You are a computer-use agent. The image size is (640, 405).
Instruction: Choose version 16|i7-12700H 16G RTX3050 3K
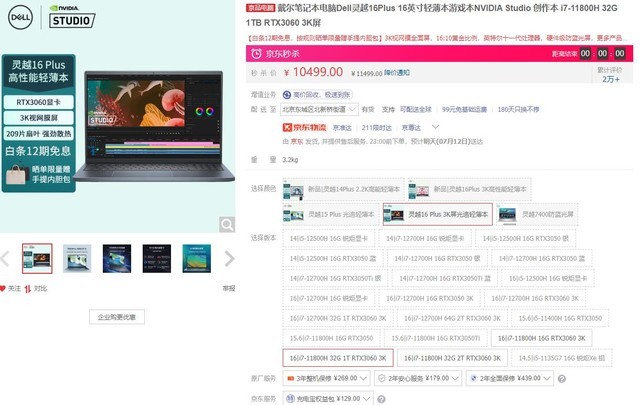tap(430, 298)
